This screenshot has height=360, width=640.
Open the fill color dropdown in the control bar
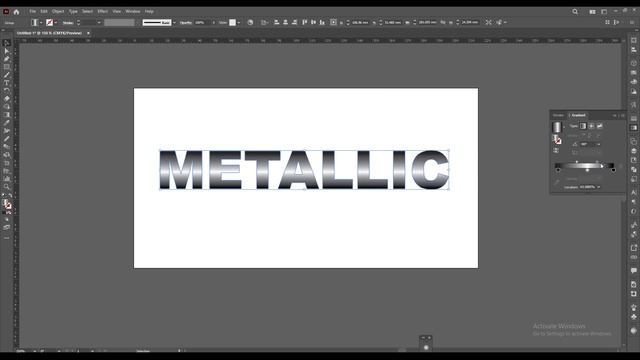(41, 22)
